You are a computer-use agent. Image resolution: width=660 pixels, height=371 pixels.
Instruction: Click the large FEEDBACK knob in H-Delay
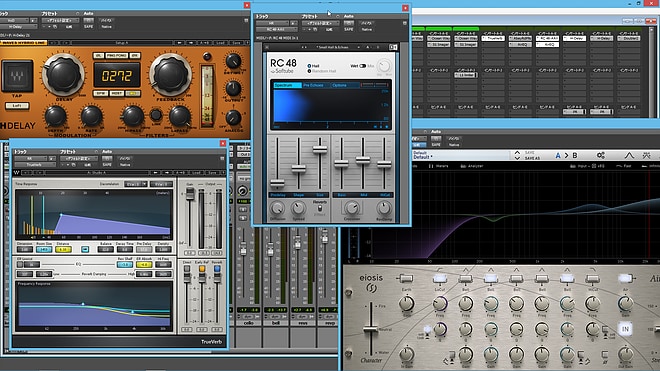(170, 75)
